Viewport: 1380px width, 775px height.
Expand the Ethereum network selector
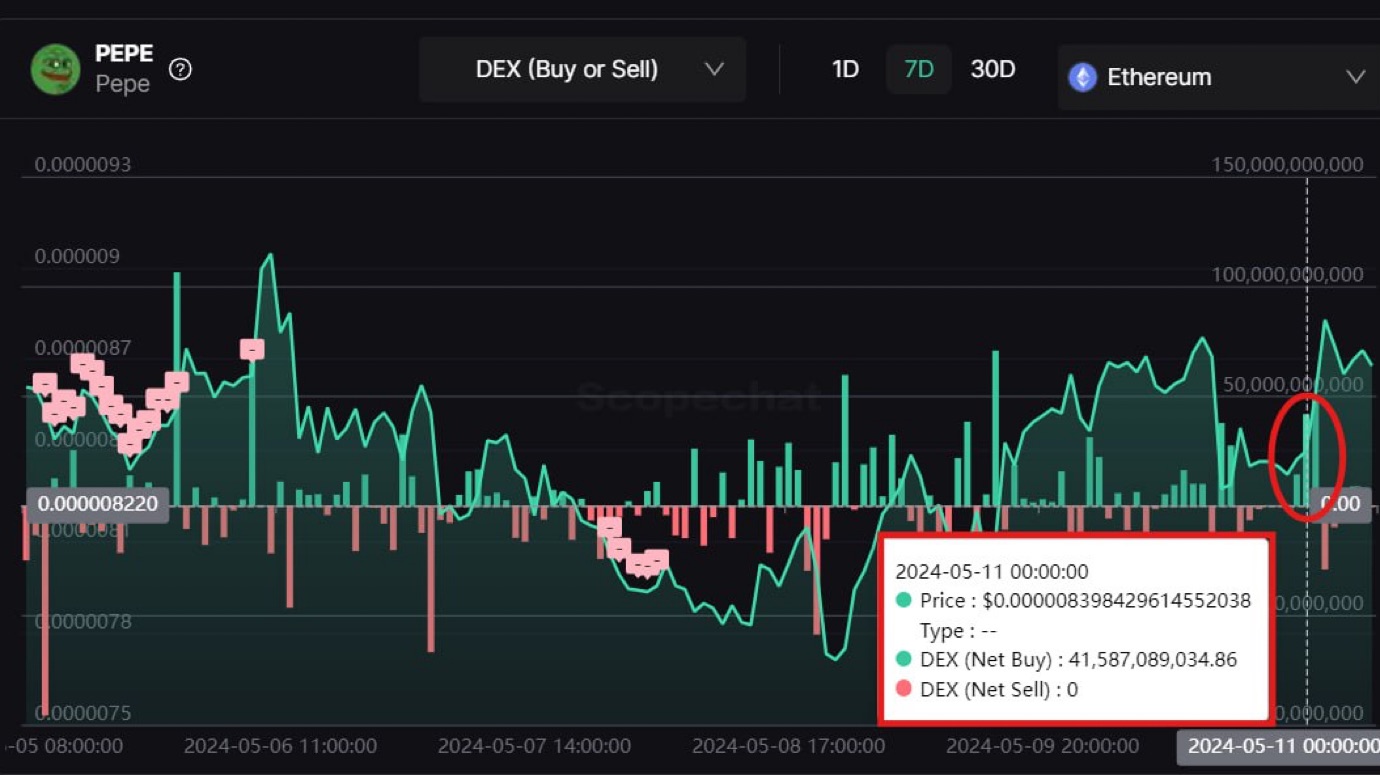[x=1216, y=77]
